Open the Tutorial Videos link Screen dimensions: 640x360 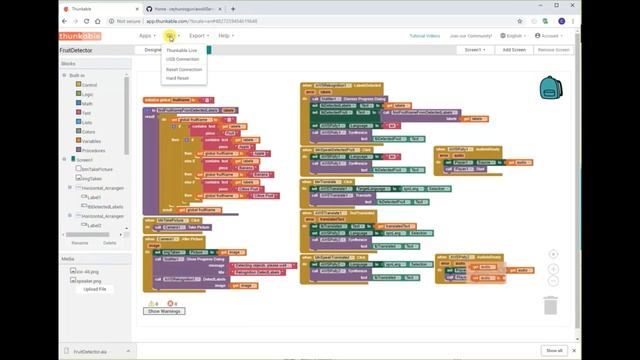pos(424,36)
